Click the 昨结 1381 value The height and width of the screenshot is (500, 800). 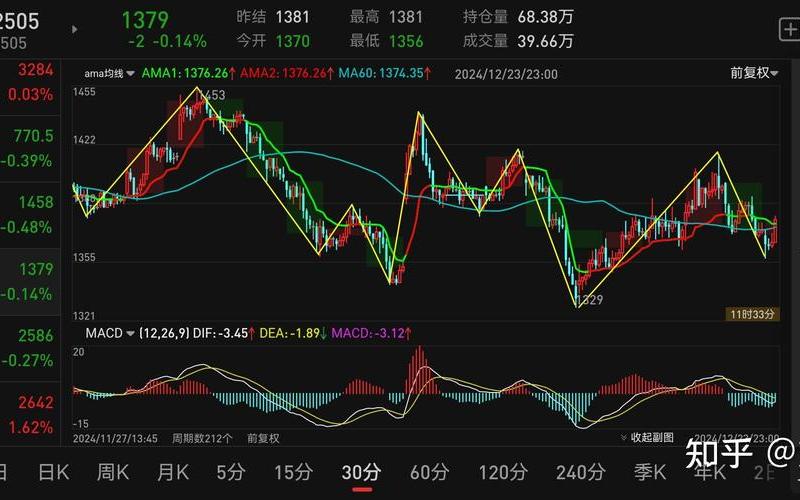(x=273, y=17)
